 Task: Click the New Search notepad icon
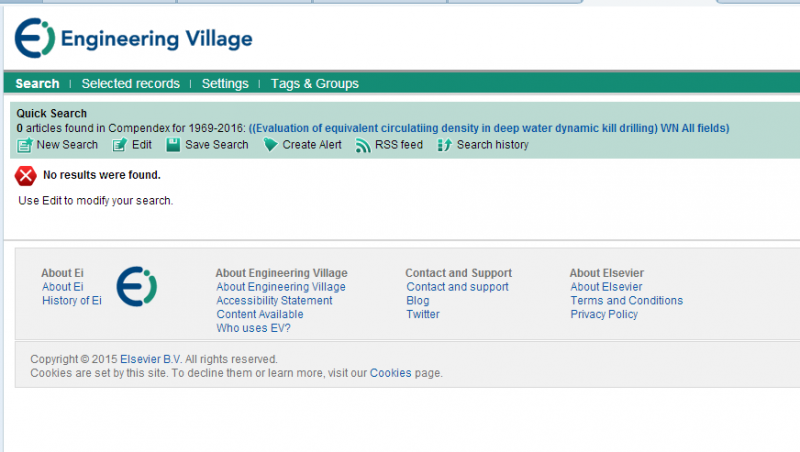[x=24, y=145]
